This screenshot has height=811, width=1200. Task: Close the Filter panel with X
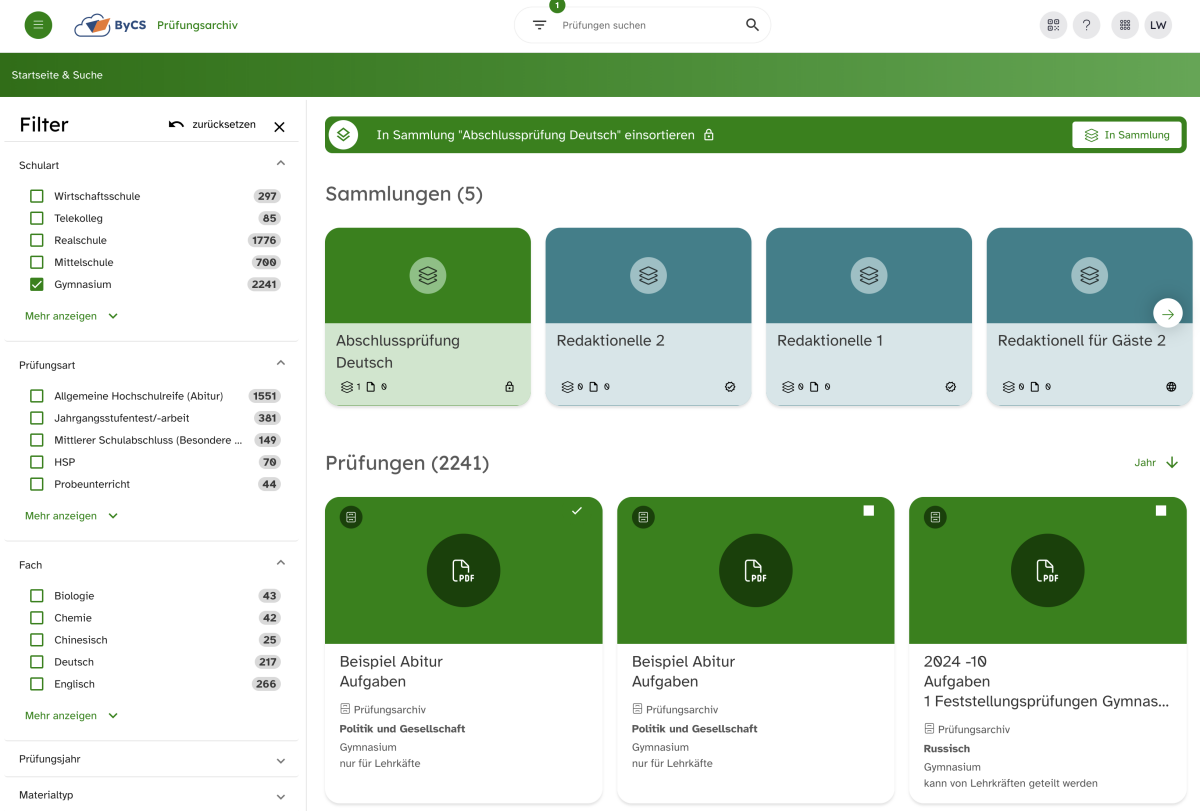(x=279, y=127)
